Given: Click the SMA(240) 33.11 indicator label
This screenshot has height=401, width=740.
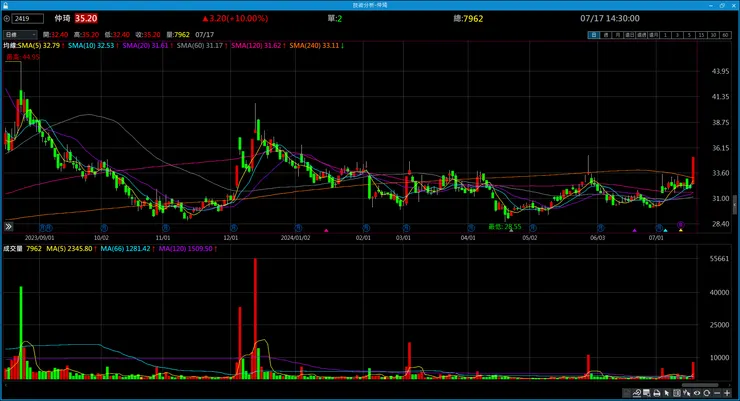Looking at the screenshot, I should (x=314, y=45).
